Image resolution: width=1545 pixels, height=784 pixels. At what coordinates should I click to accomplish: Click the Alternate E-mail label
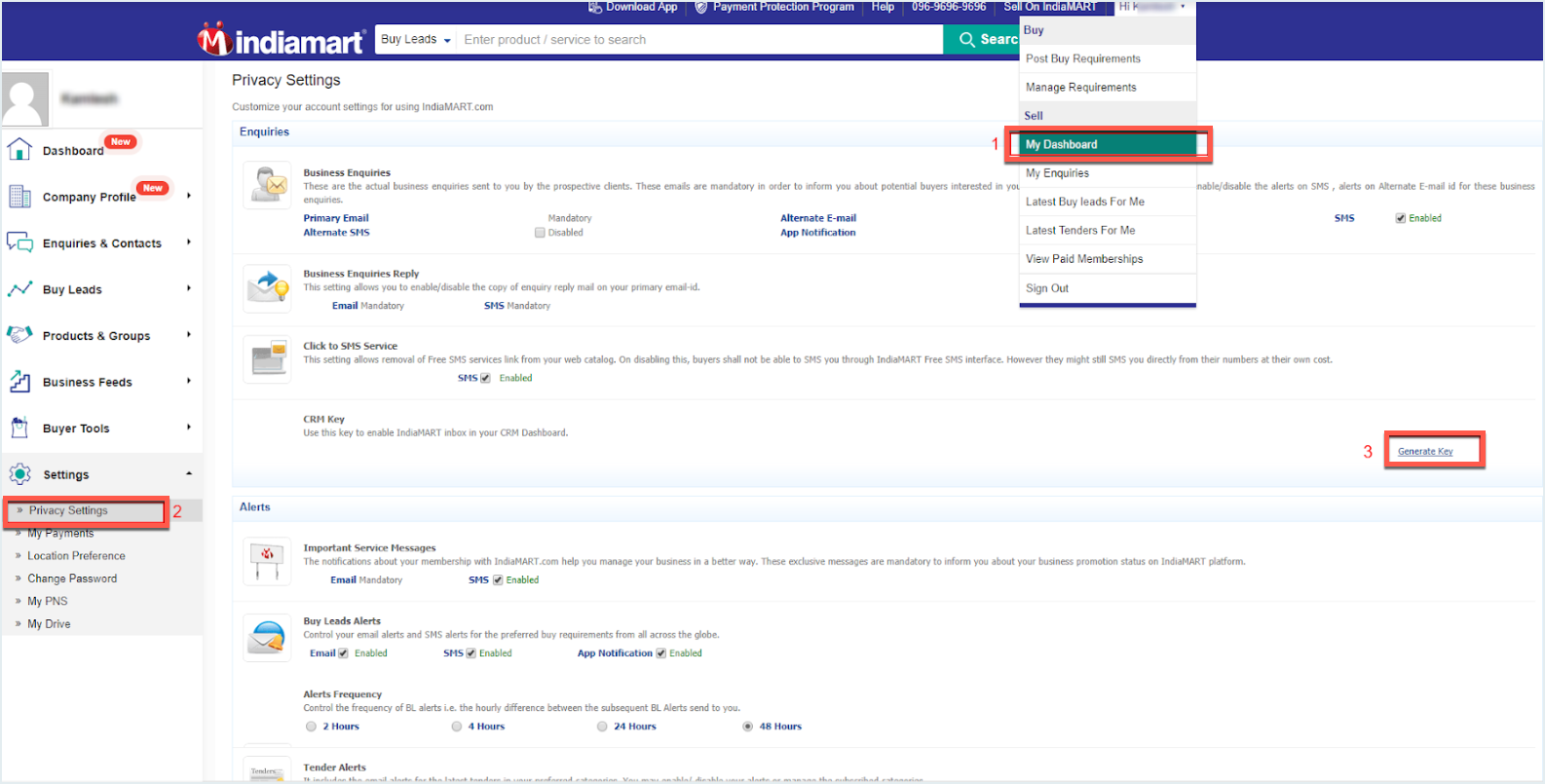click(818, 218)
